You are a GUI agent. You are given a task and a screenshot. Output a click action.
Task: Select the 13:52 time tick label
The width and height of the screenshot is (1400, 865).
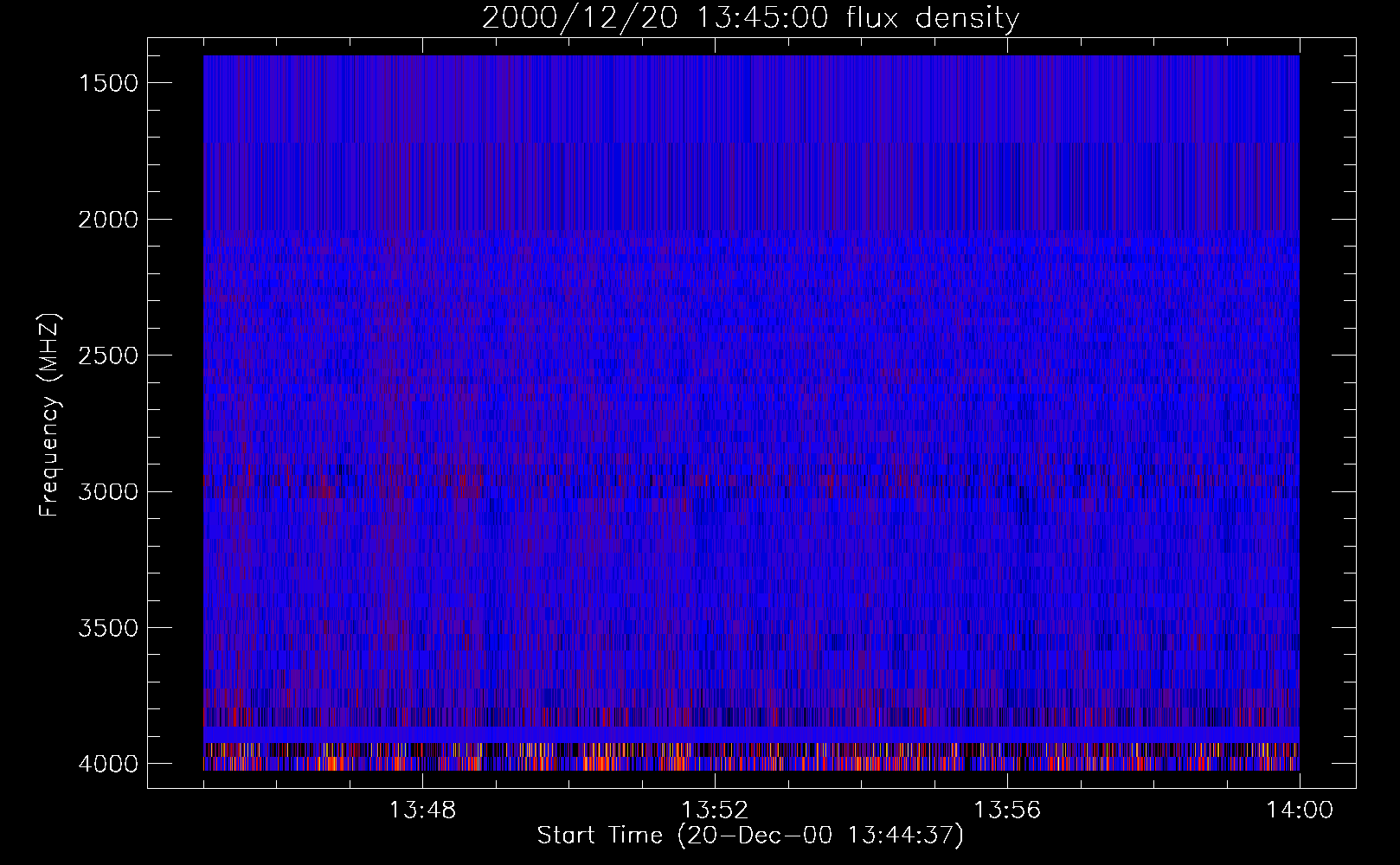click(x=715, y=811)
